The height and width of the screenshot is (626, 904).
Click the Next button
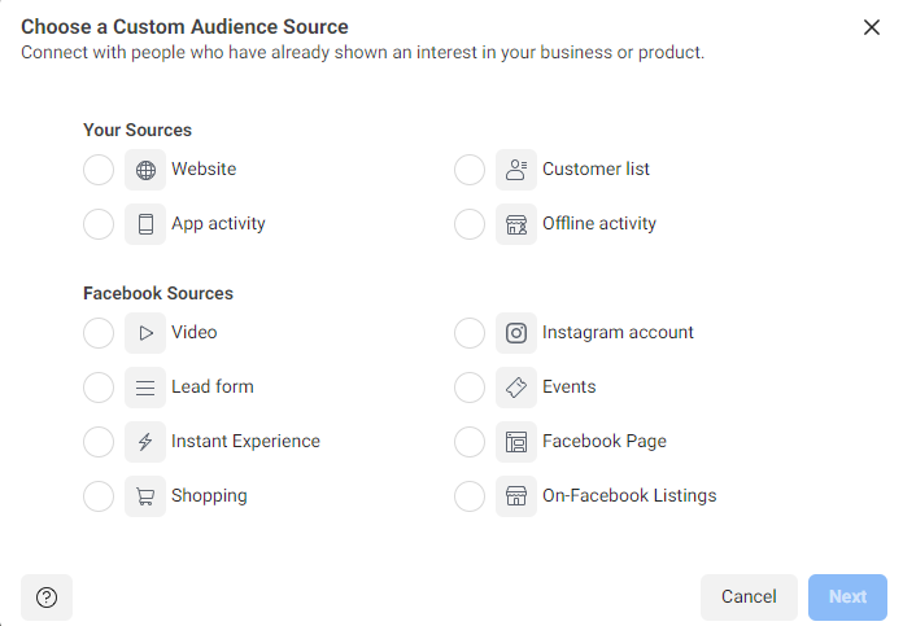click(847, 597)
